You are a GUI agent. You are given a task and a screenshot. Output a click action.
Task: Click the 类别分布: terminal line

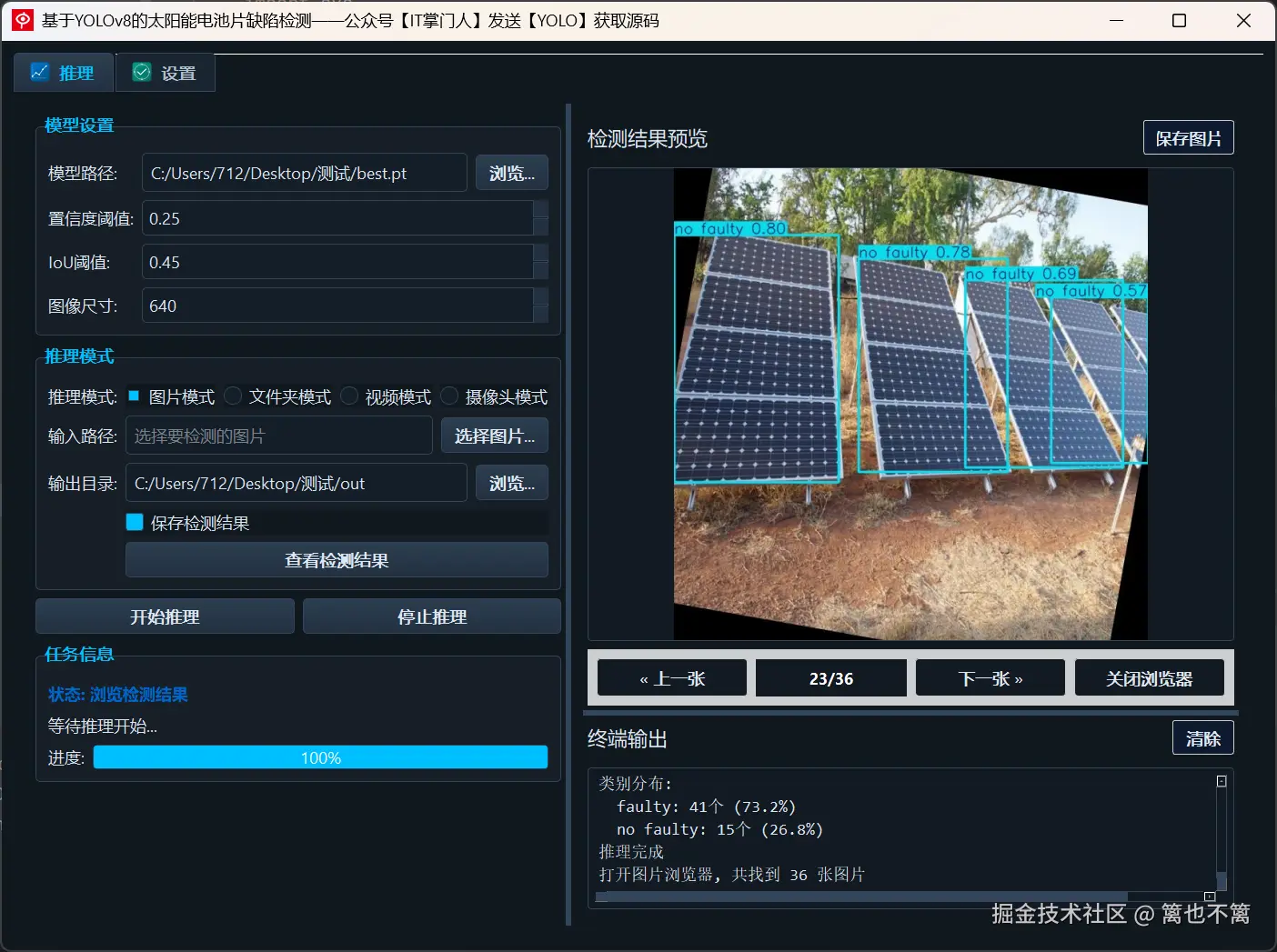coord(635,784)
